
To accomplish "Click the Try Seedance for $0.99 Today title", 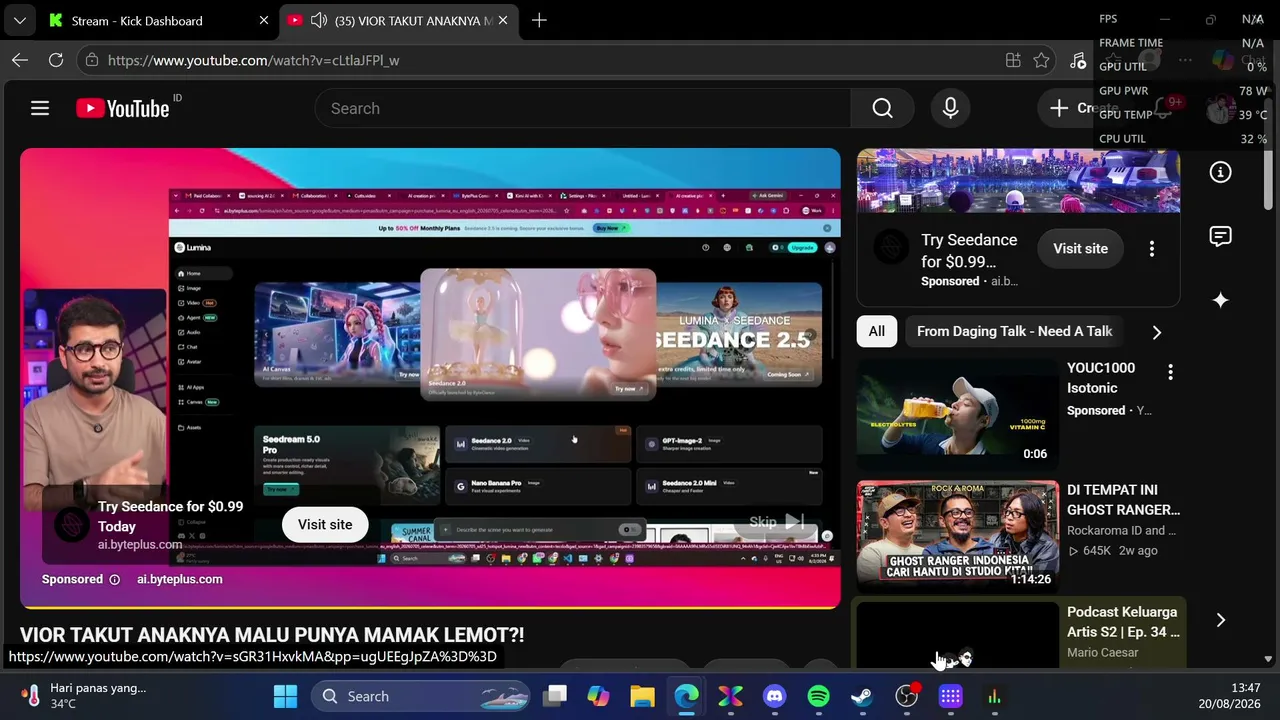I will [x=170, y=516].
